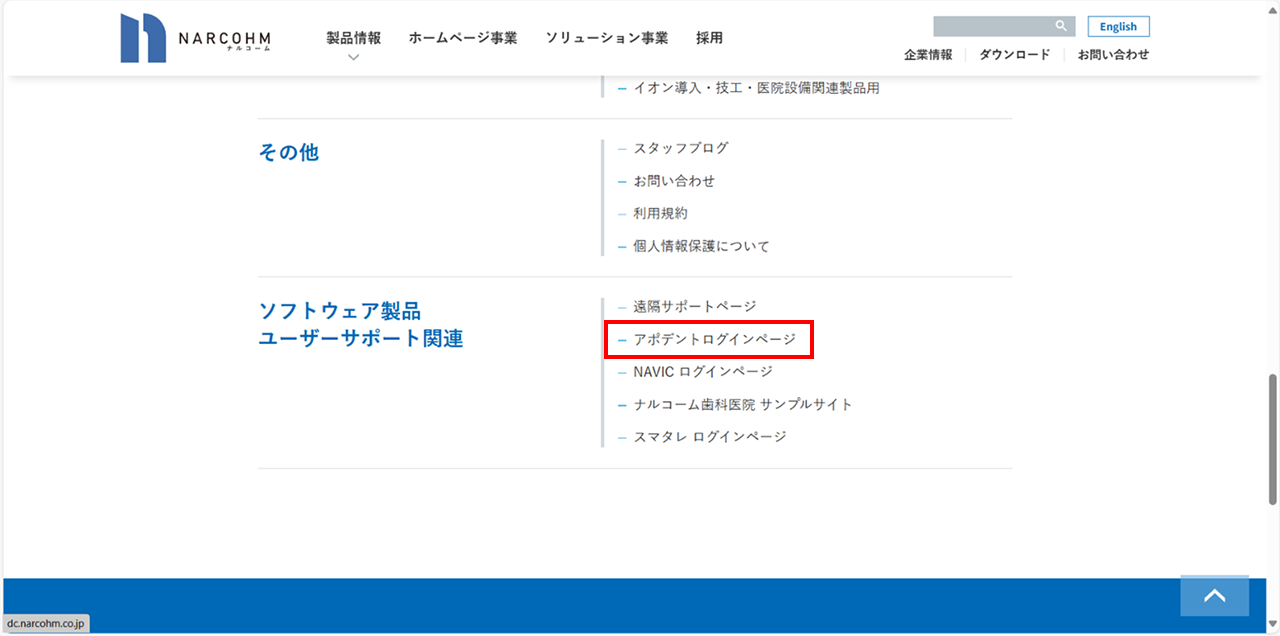Open 企業情報 link
Screen dimensions: 1280x636
pos(928,55)
